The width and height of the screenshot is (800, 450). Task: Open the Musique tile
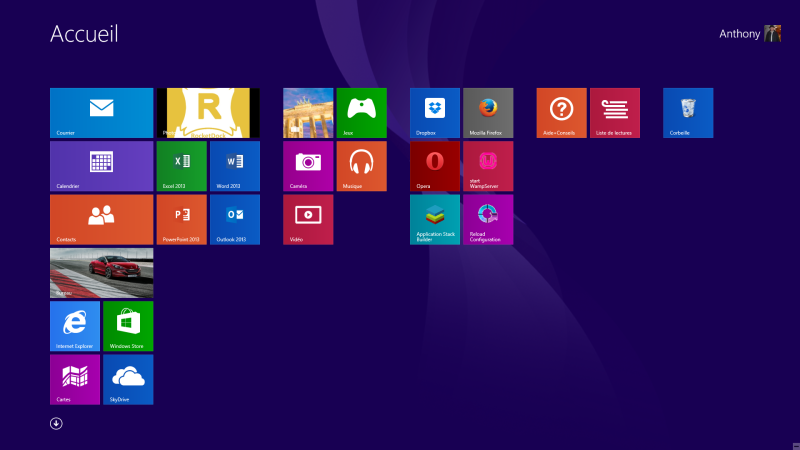[x=362, y=166]
